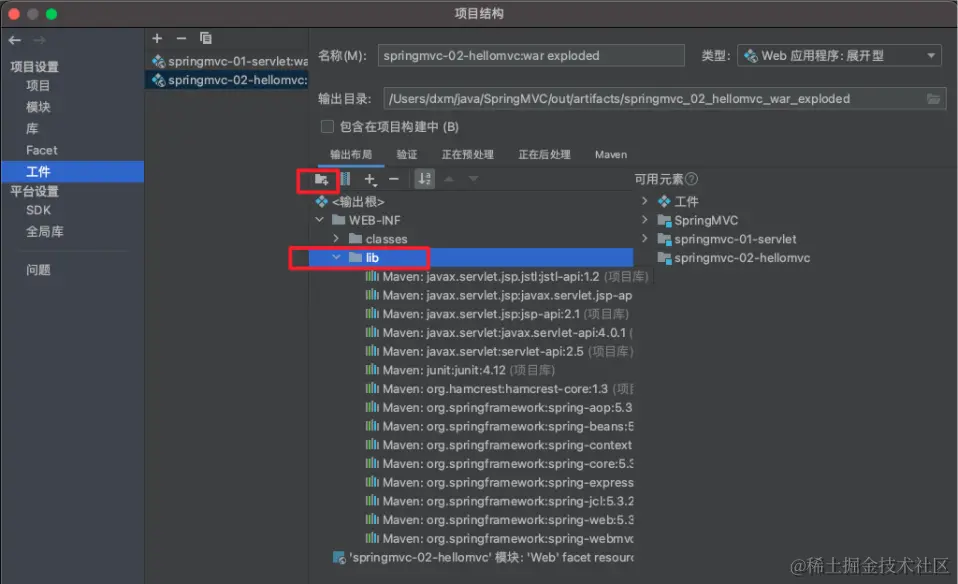Click the forward navigation arrow
Viewport: 958px width, 584px height.
(39, 40)
